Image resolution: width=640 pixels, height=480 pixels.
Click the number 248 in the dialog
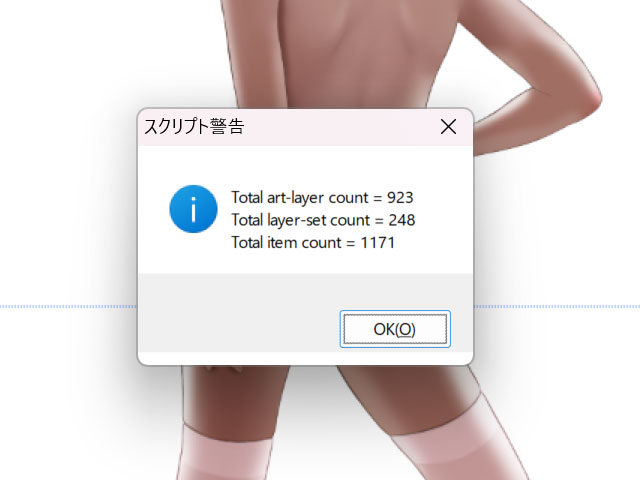point(402,220)
